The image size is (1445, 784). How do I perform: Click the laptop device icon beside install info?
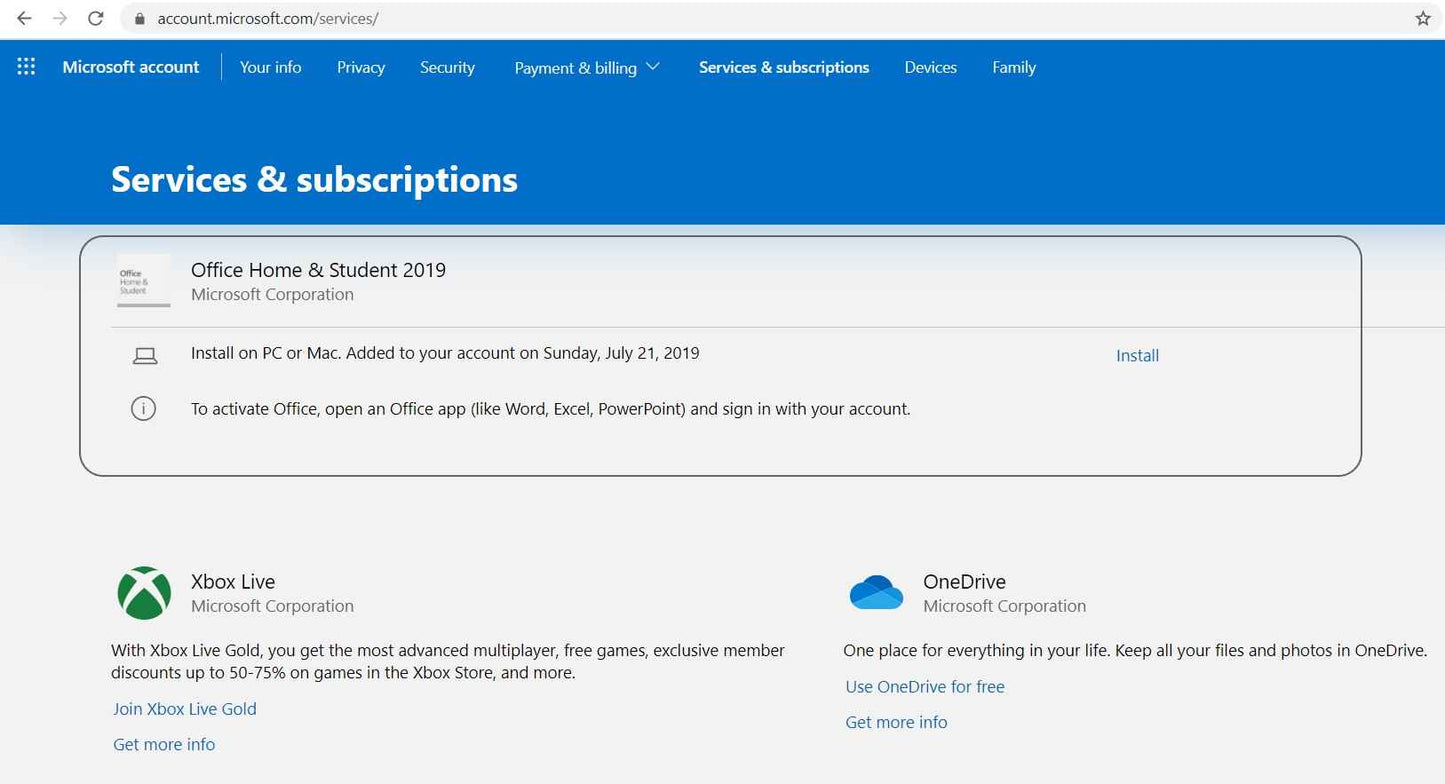144,354
